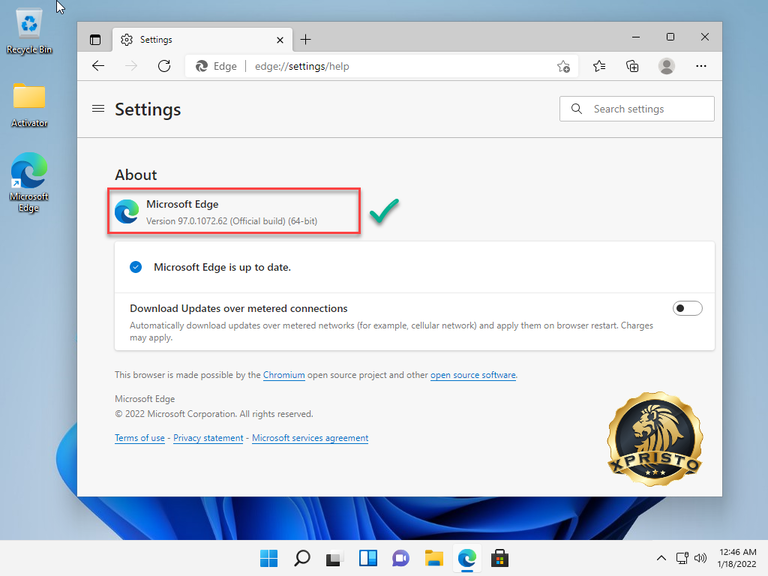This screenshot has height=576, width=768.
Task: Open File Explorer from the taskbar
Action: [x=434, y=558]
